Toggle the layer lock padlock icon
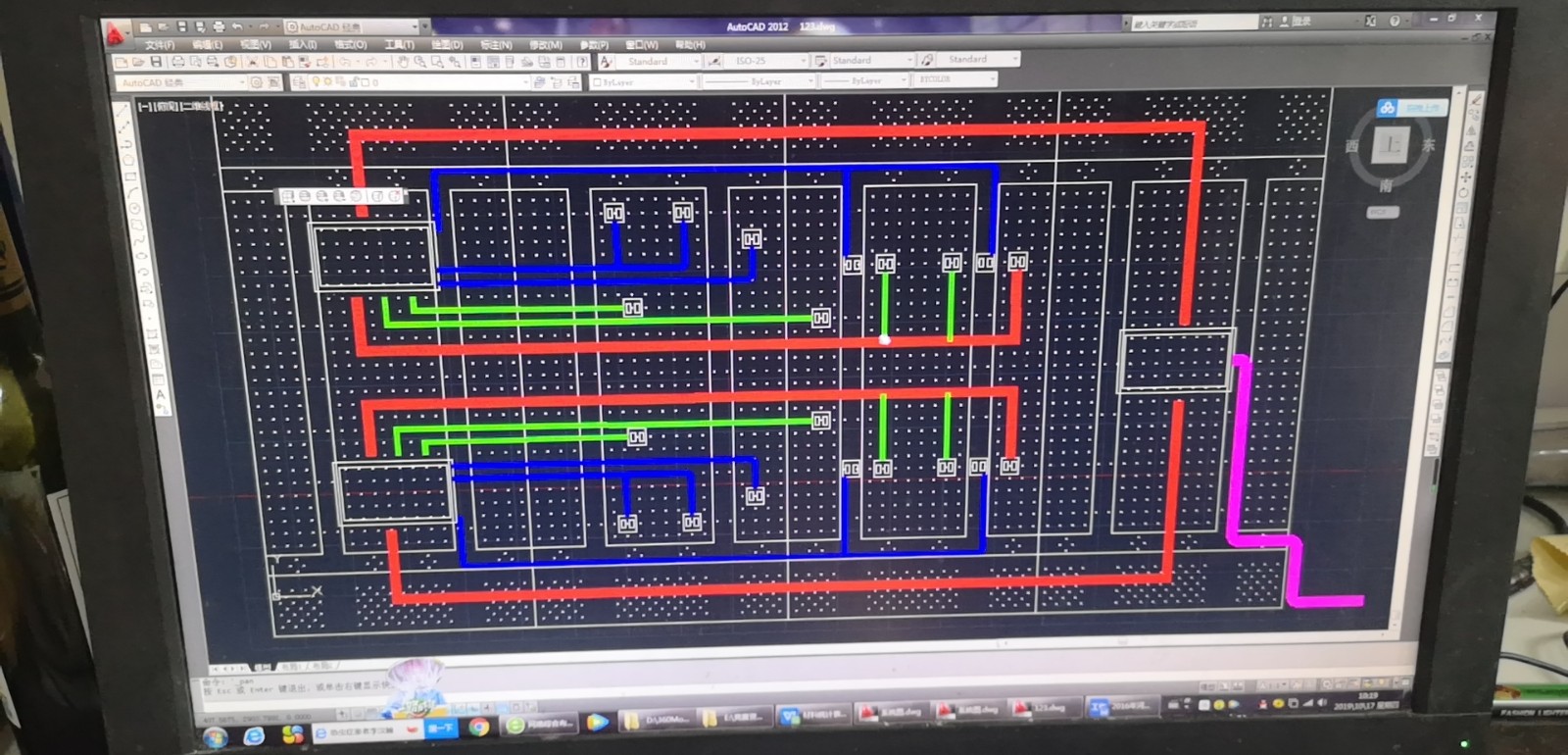The width and height of the screenshot is (1568, 755). [352, 82]
